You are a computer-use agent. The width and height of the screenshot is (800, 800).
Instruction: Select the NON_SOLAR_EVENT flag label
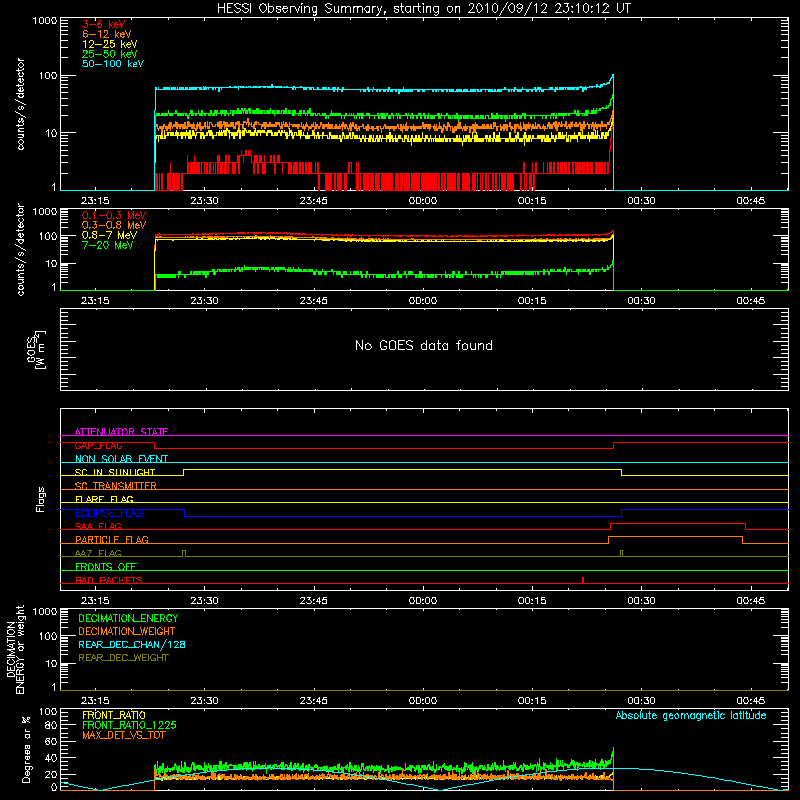pos(121,459)
